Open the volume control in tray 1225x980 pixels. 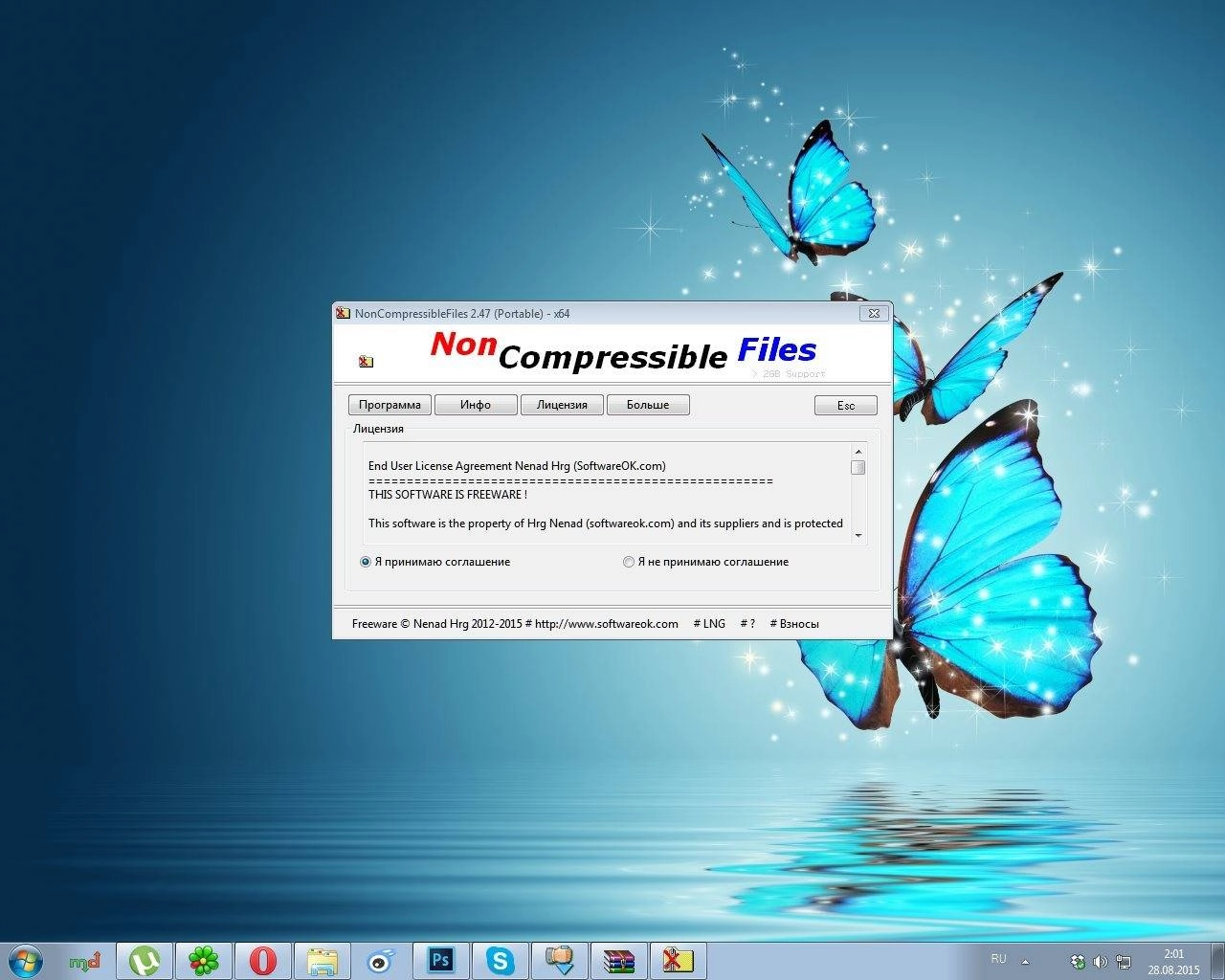[1101, 961]
